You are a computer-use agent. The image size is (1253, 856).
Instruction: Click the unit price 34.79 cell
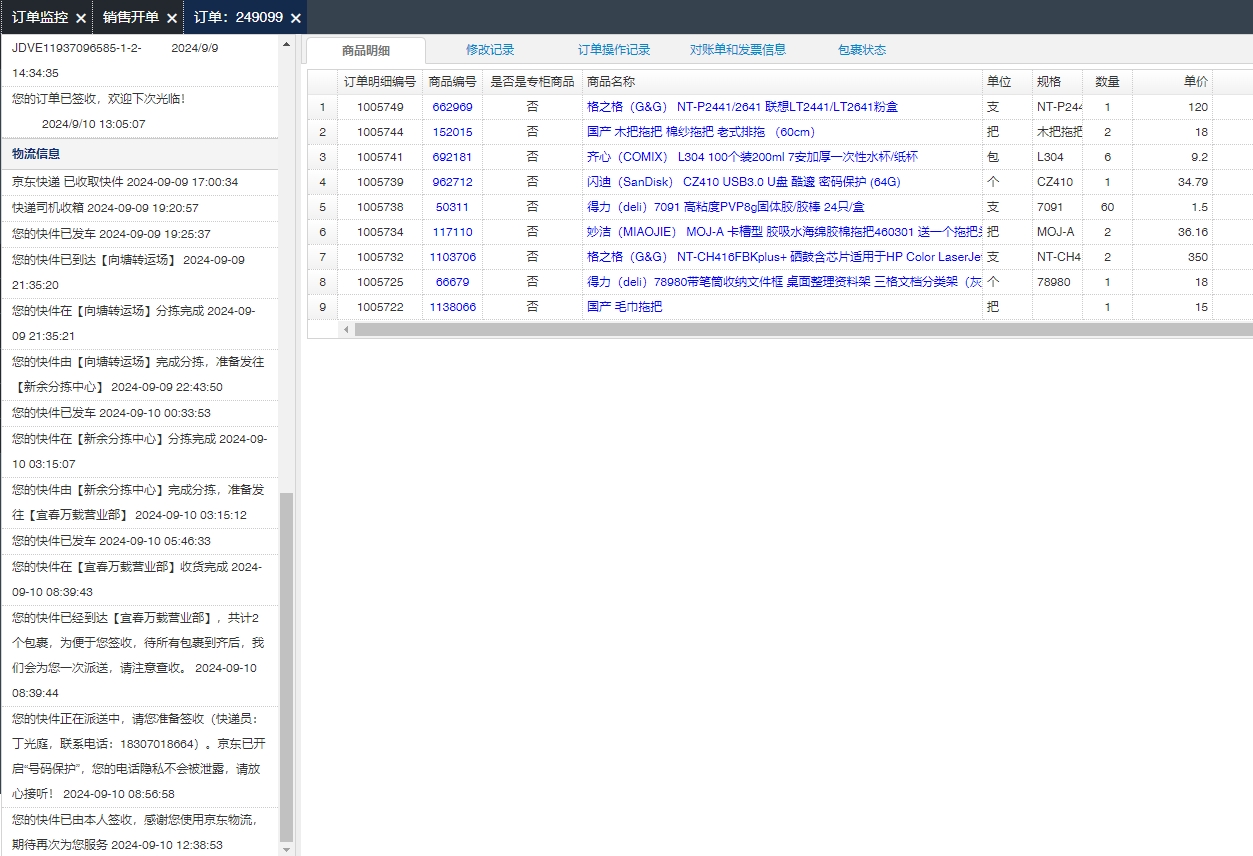[1172, 182]
